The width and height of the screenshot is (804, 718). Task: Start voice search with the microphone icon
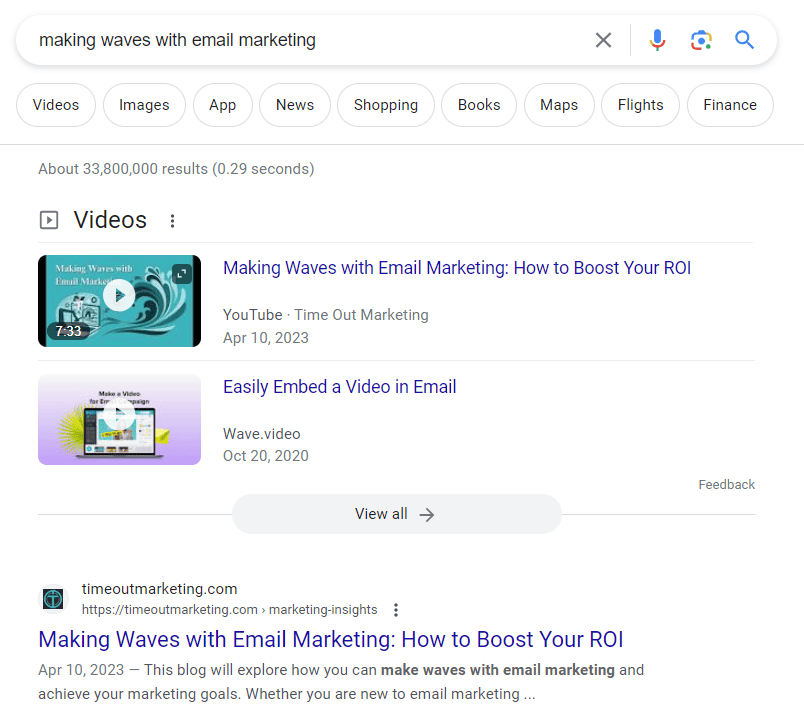(x=657, y=40)
